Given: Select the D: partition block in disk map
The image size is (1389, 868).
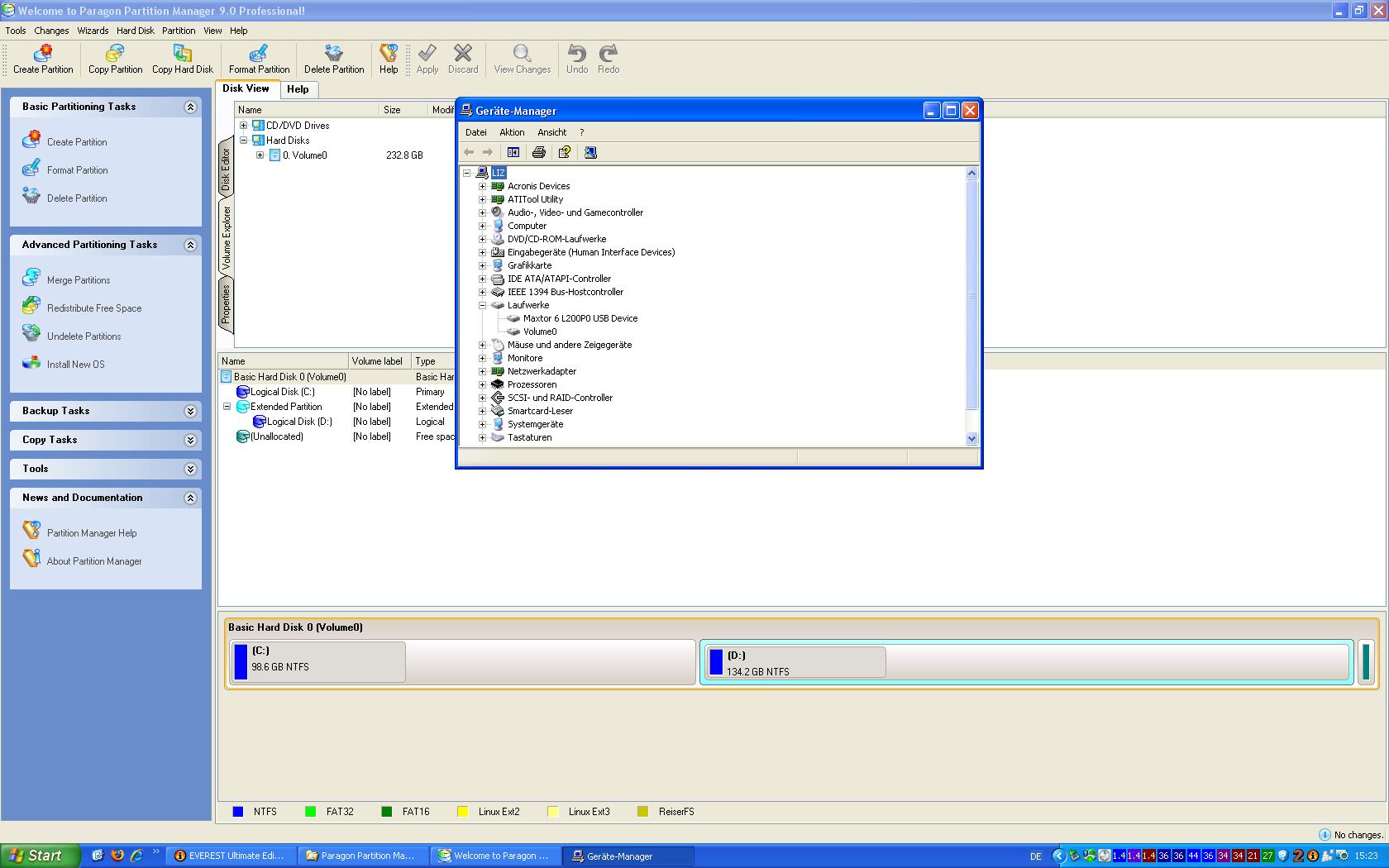Looking at the screenshot, I should click(x=1026, y=662).
